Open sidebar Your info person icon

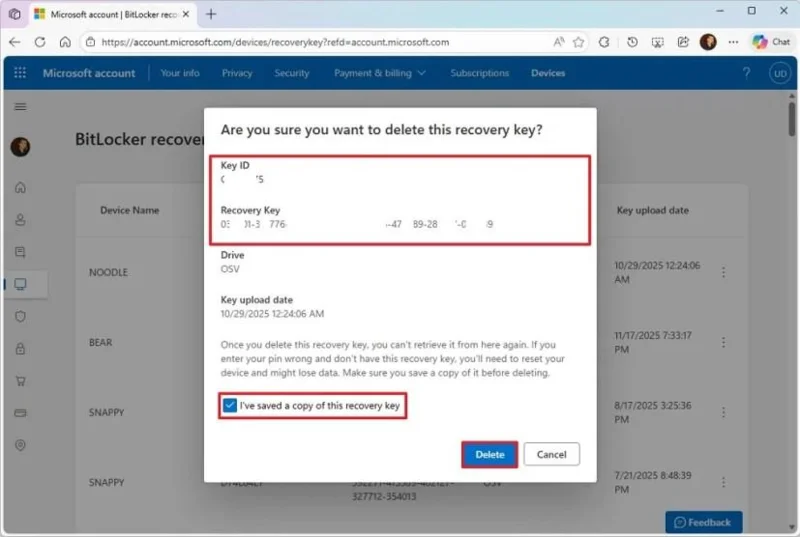(20, 220)
